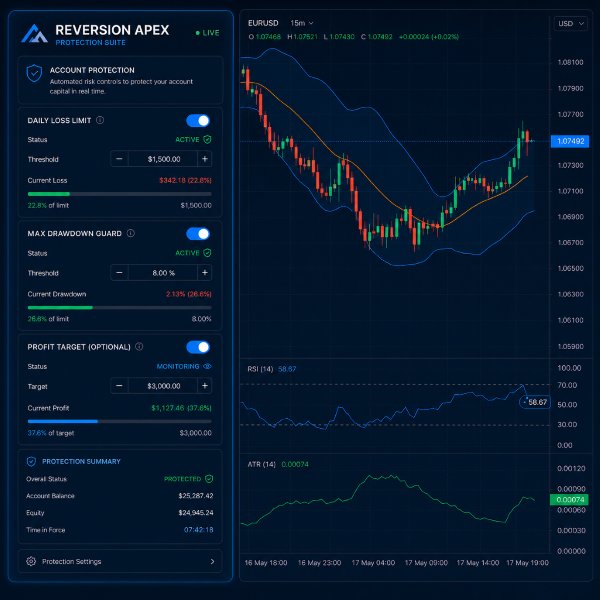Edit the 8.00 % threshold field
The image size is (600, 600).
(x=163, y=272)
